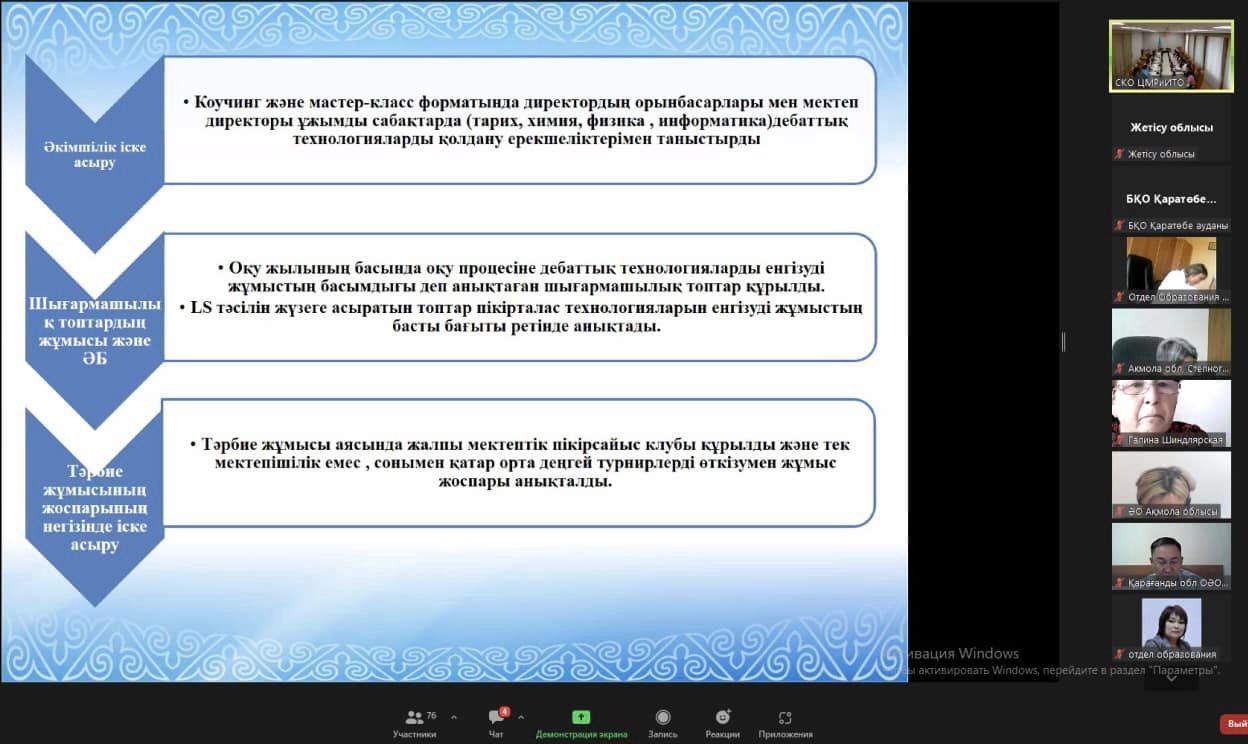Start recording with the Запись button
This screenshot has height=744, width=1248.
[x=662, y=724]
